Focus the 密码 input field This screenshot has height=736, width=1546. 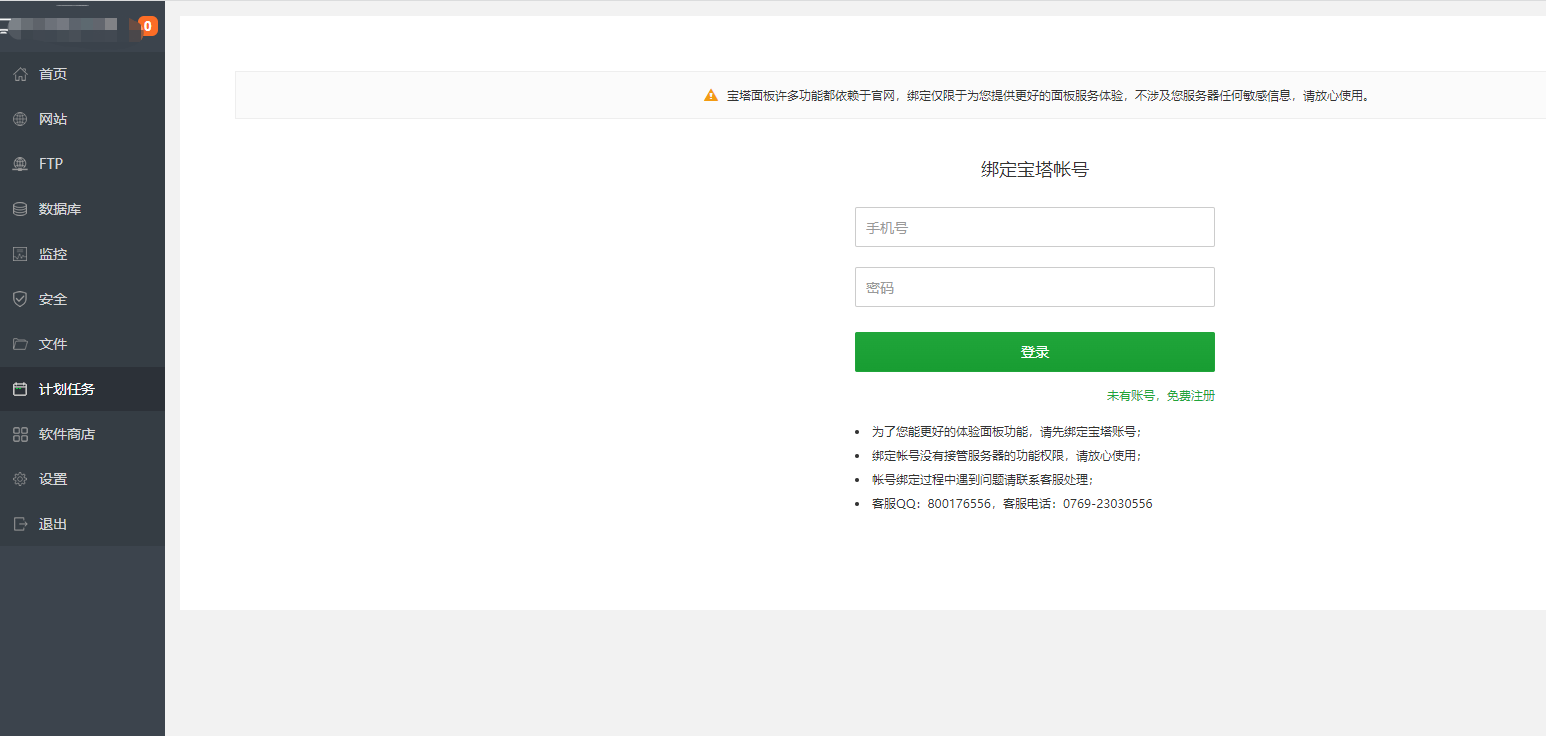[x=1035, y=287]
